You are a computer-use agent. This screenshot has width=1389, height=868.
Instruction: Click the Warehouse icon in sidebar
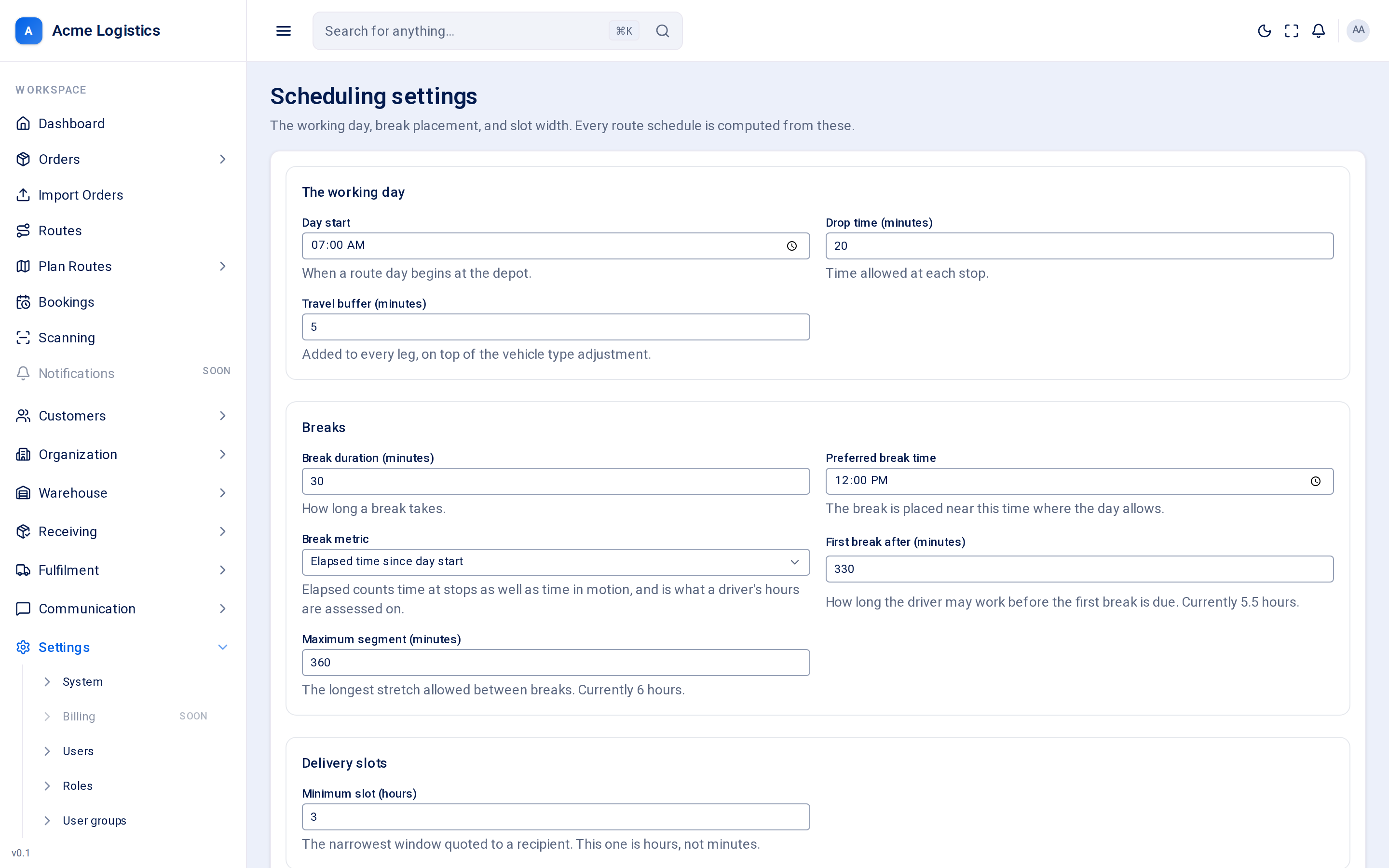(23, 492)
